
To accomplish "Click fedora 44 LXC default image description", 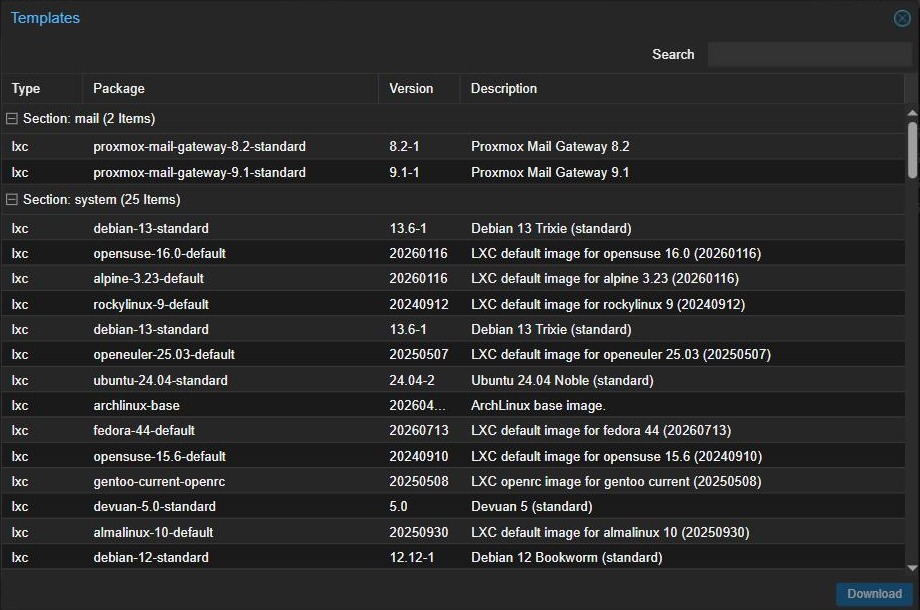I will pyautogui.click(x=601, y=431).
